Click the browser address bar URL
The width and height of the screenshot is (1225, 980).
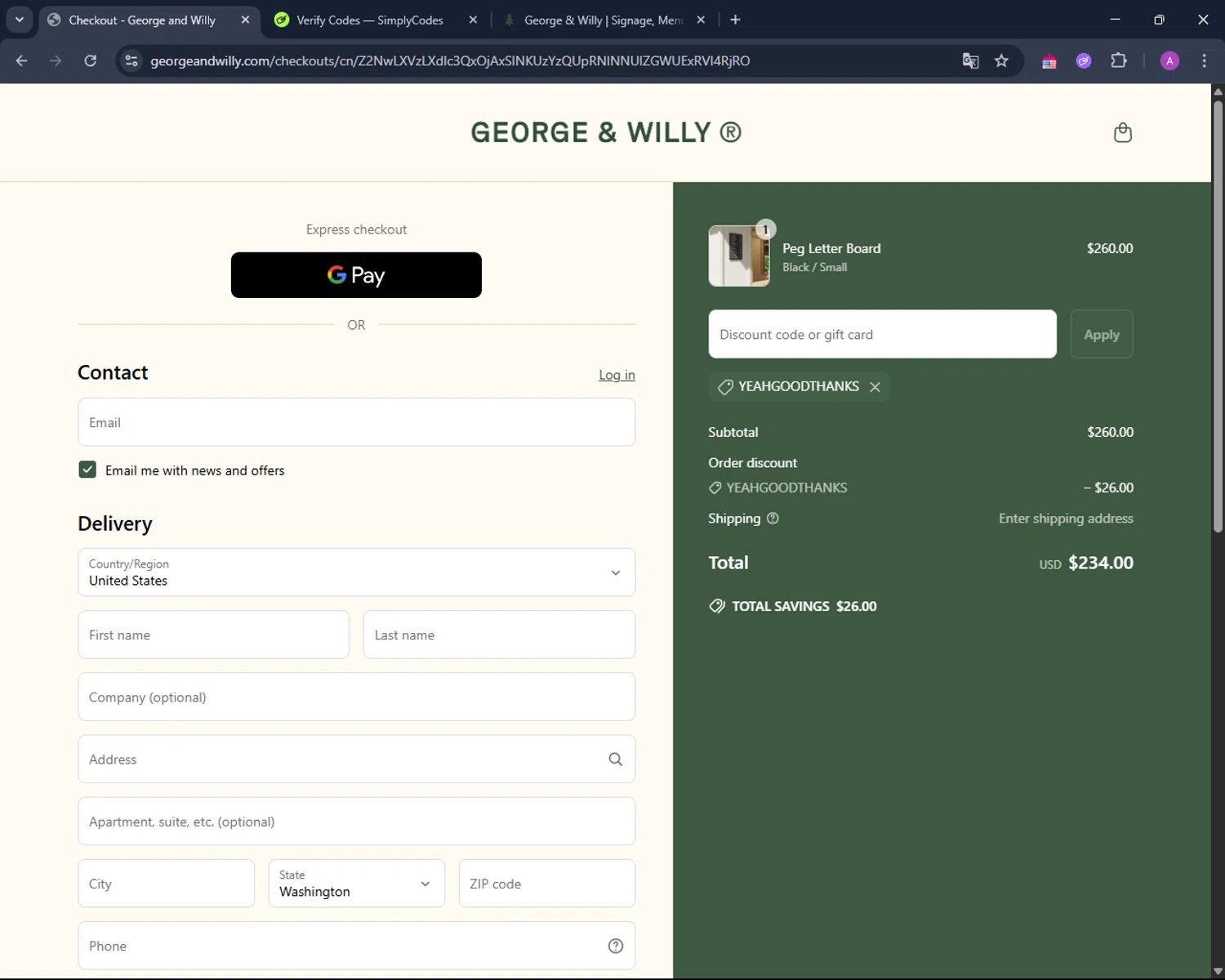coord(450,60)
